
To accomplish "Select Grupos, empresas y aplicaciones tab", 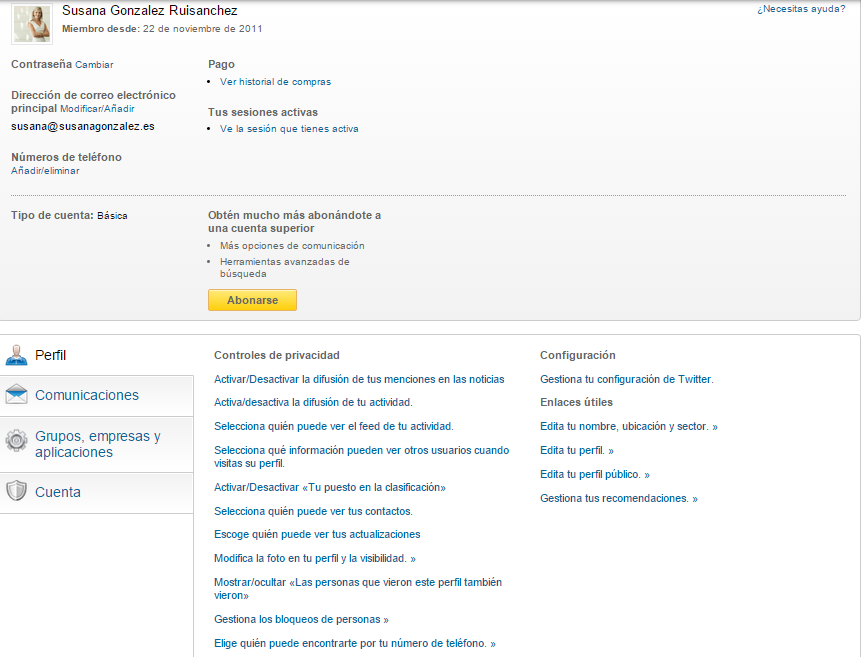I will (97, 444).
